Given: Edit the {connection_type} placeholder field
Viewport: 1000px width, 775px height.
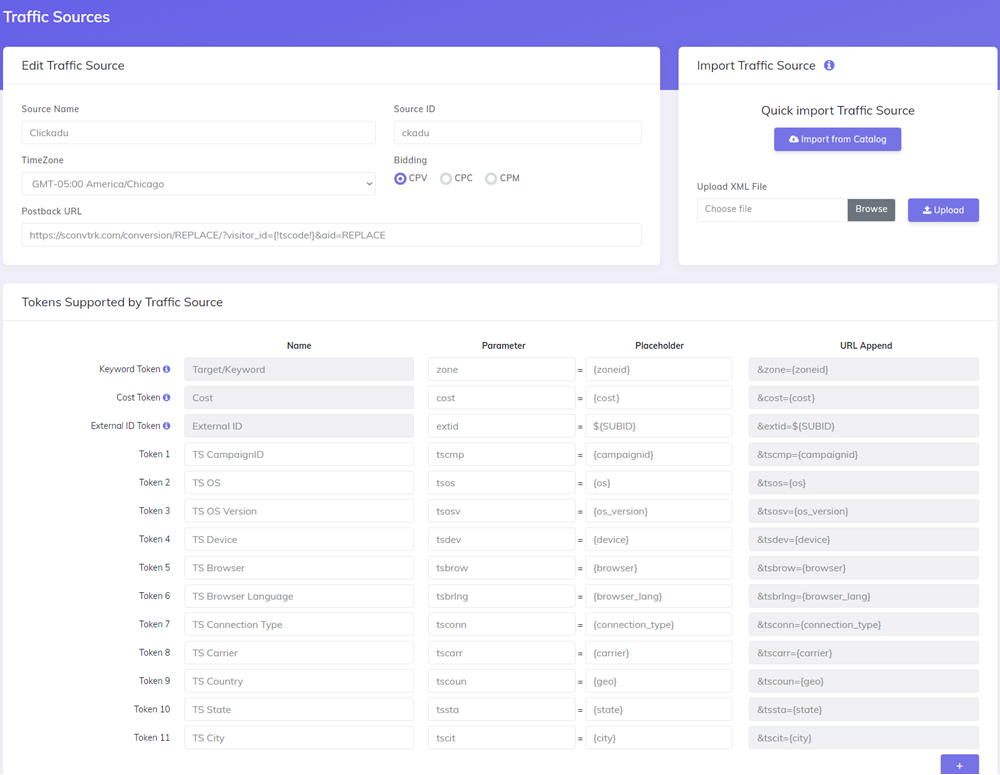Looking at the screenshot, I should (658, 625).
